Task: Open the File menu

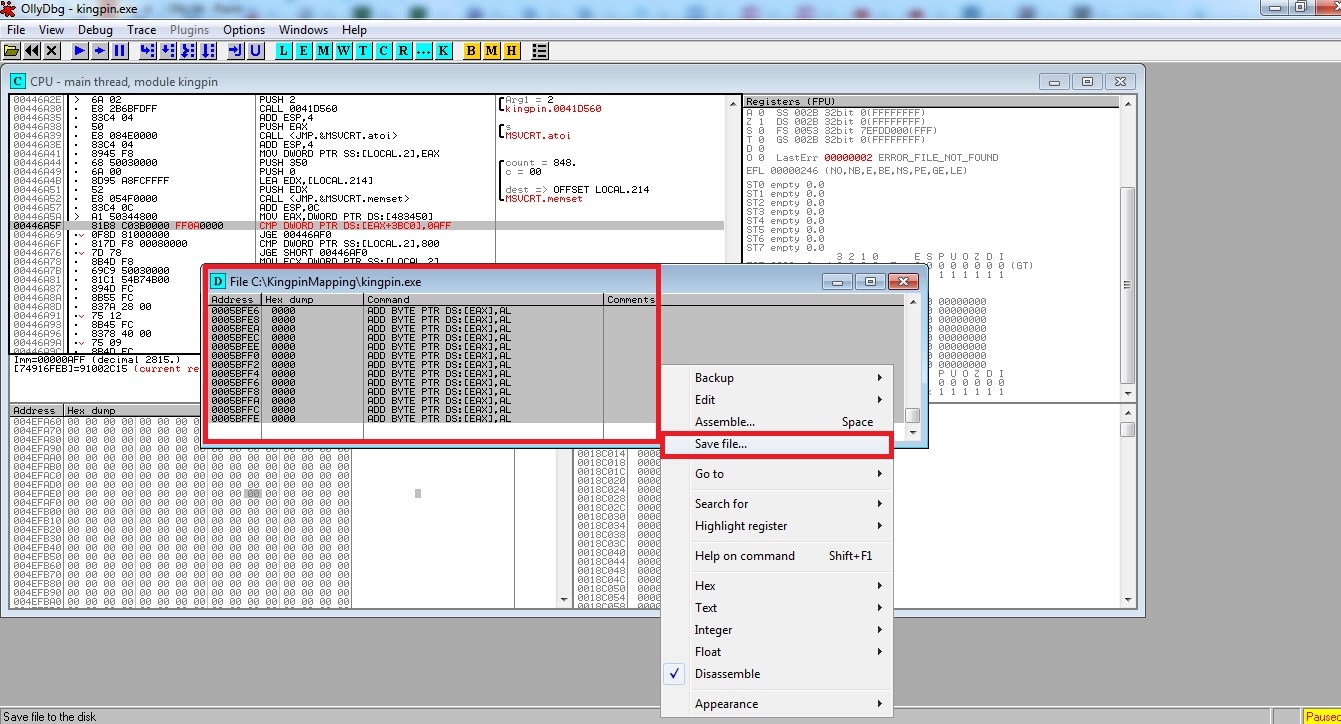Action: pyautogui.click(x=16, y=30)
